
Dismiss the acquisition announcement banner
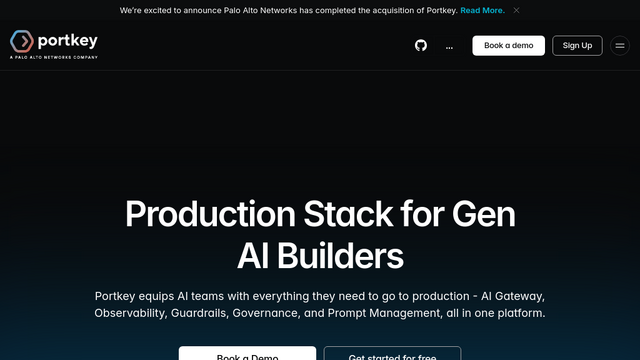[x=516, y=10]
